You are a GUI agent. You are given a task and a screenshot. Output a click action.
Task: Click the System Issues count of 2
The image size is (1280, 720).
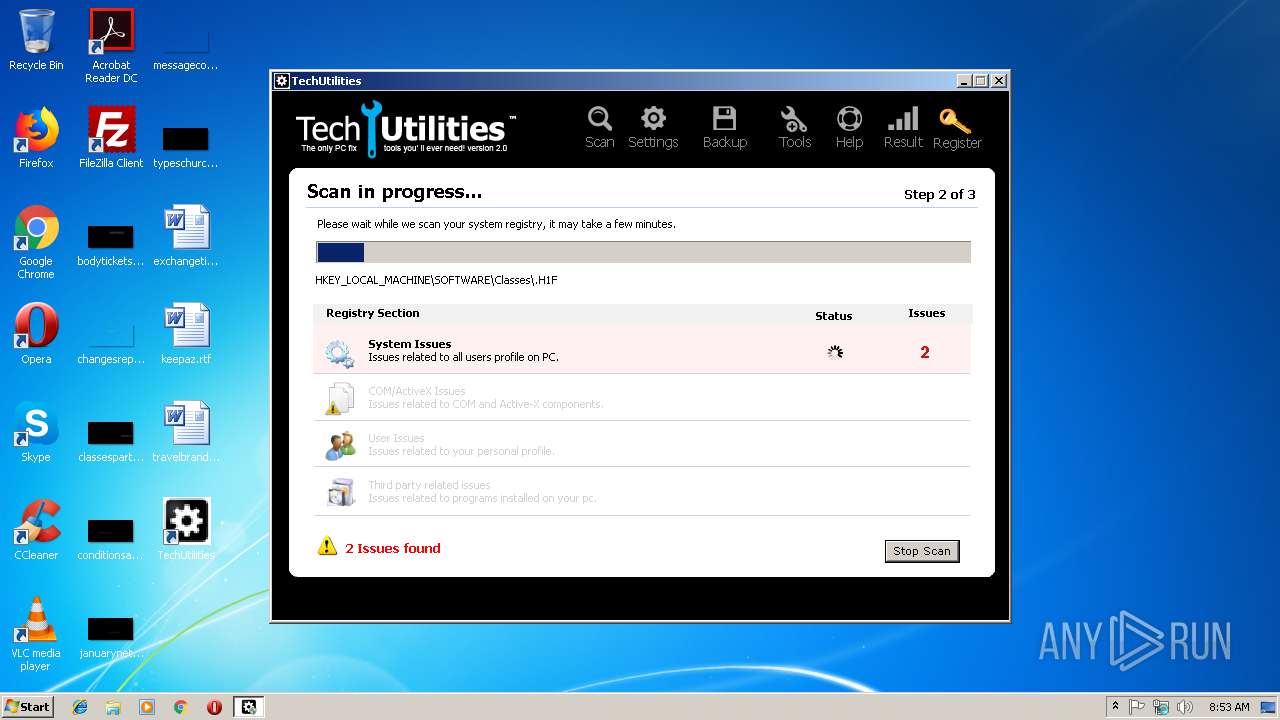pyautogui.click(x=925, y=352)
